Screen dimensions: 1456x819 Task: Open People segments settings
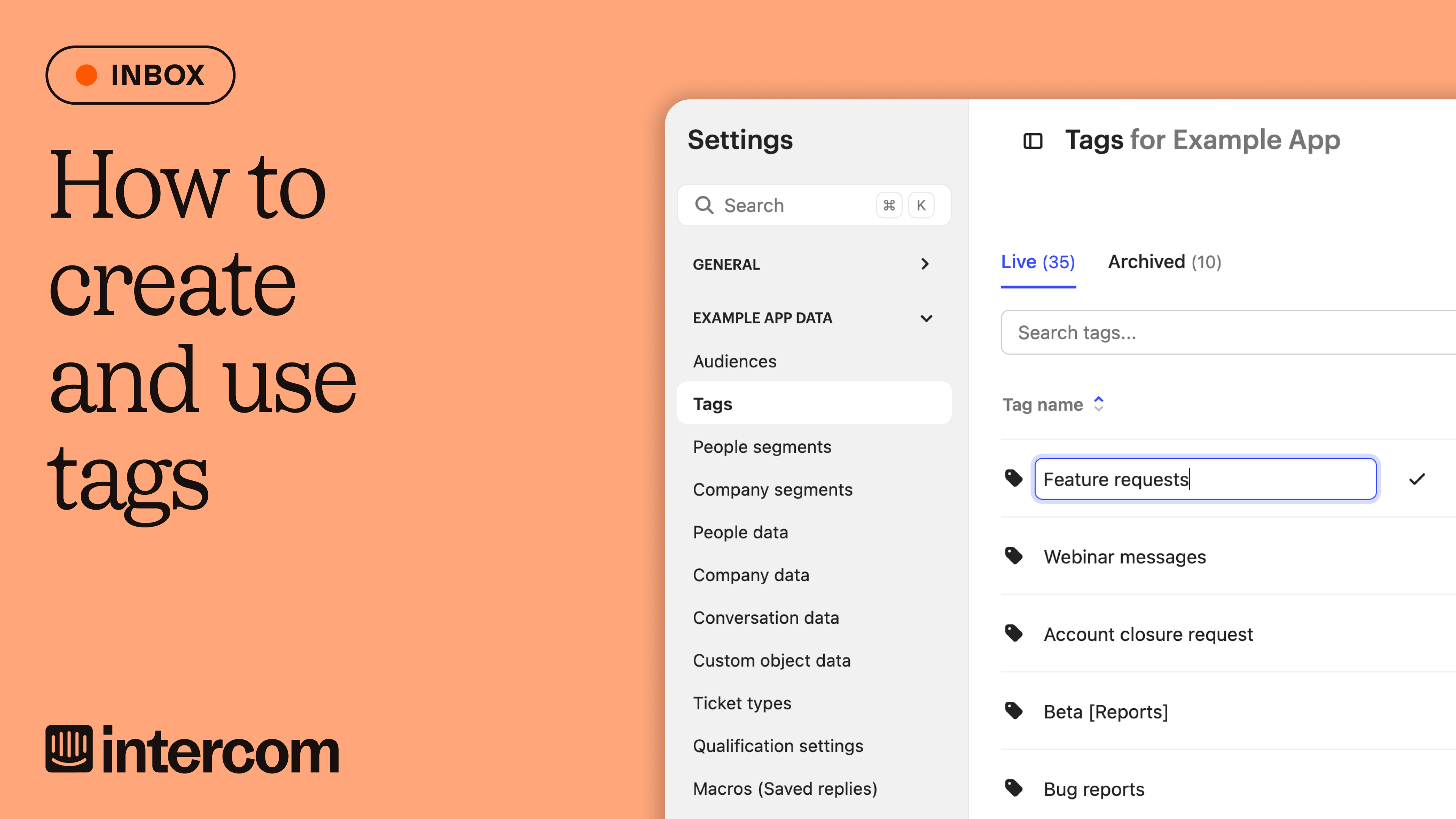tap(762, 447)
